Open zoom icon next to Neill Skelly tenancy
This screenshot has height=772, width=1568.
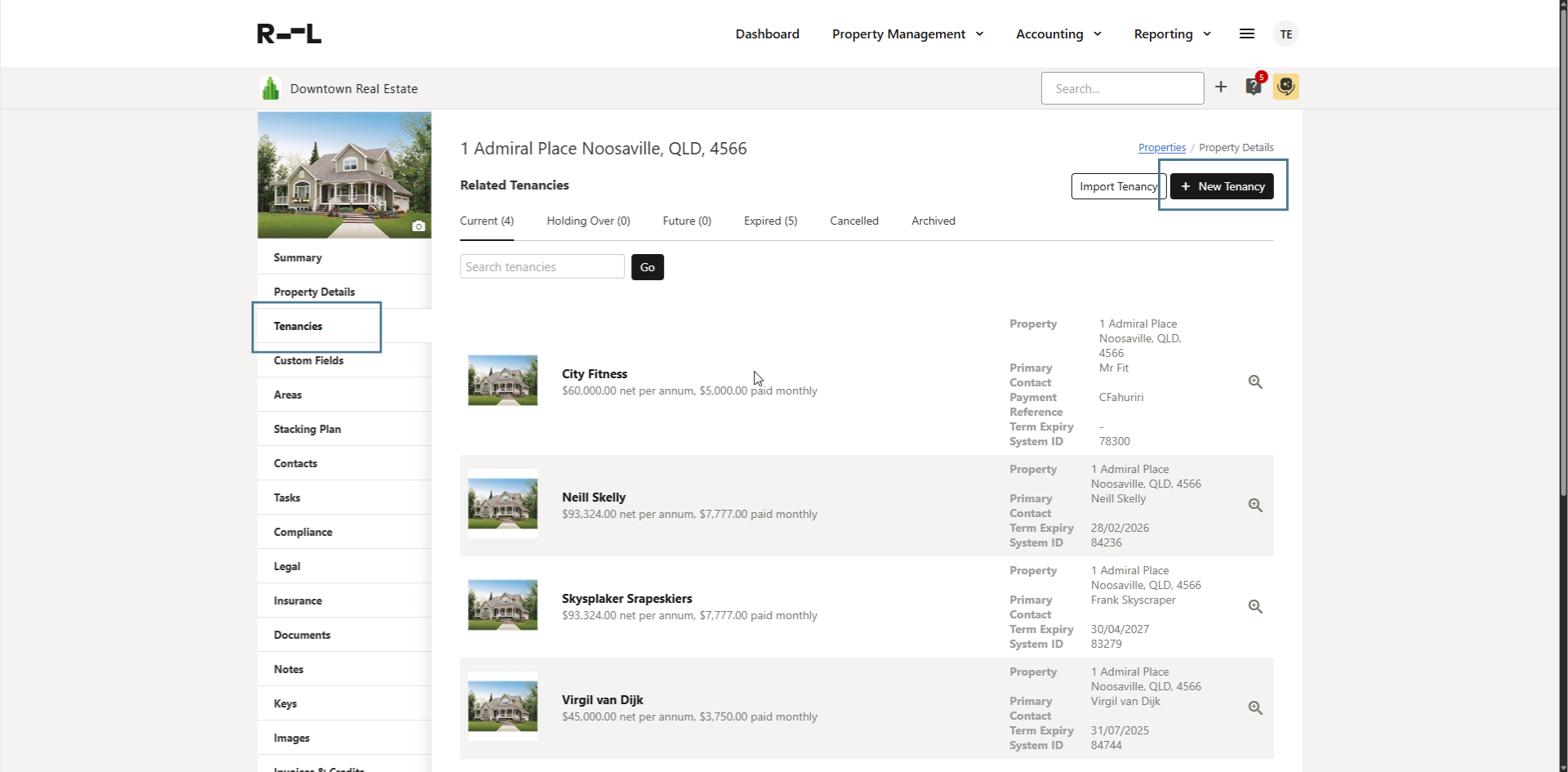tap(1255, 505)
